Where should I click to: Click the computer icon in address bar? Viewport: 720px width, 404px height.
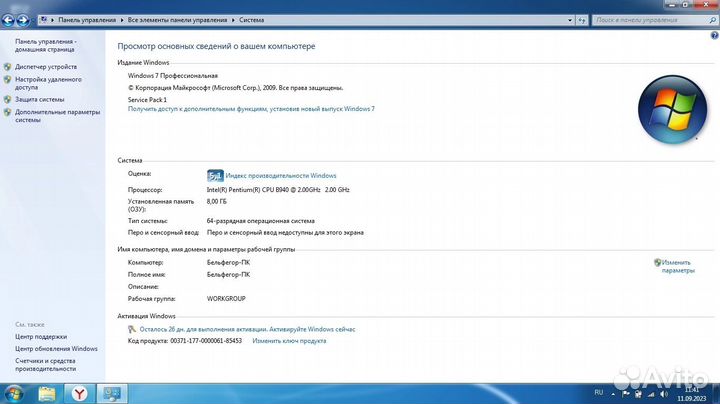pyautogui.click(x=44, y=20)
